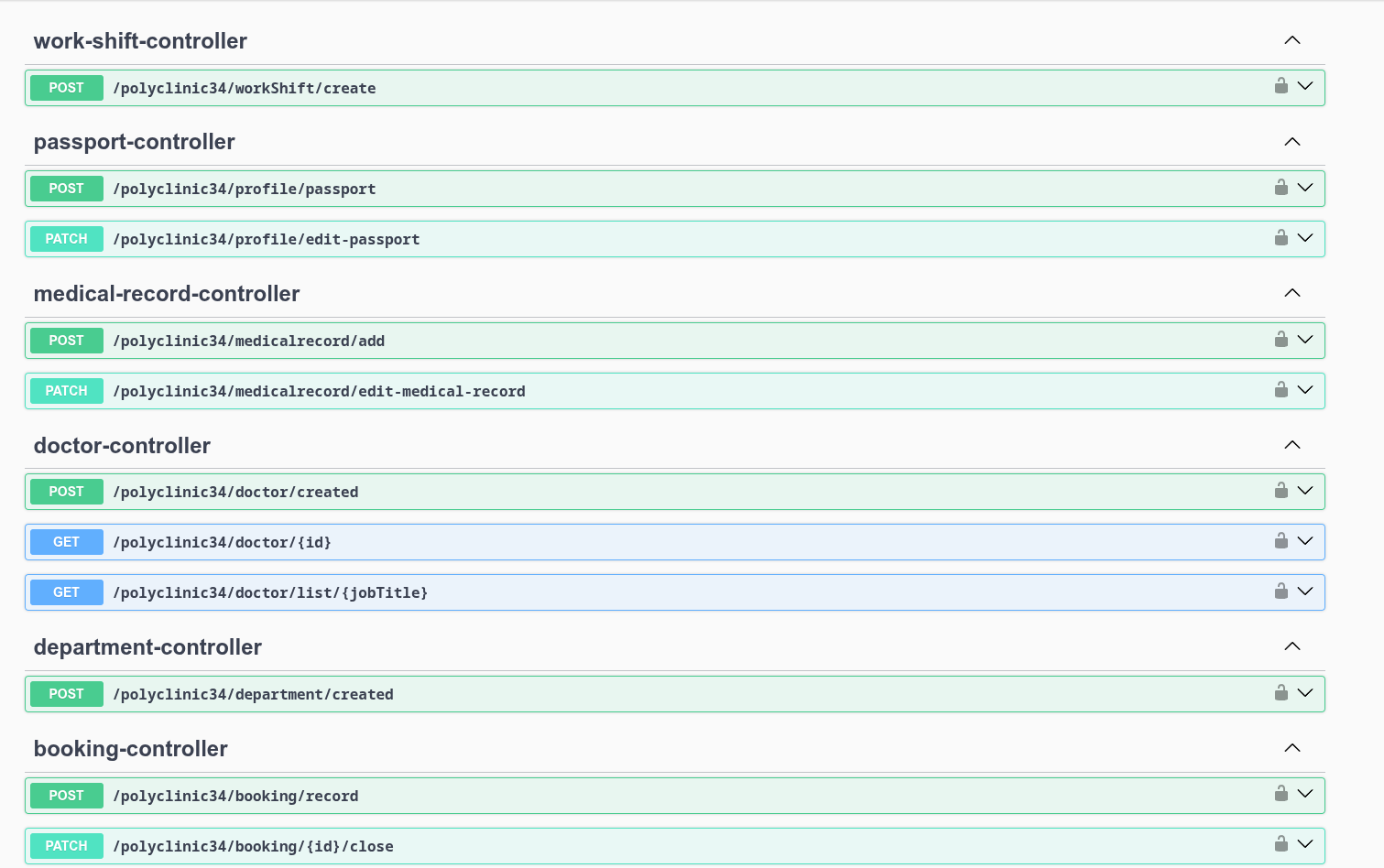Viewport: 1384px width, 868px height.
Task: Click lock icon on booking/{id}/close row
Action: tap(1281, 844)
